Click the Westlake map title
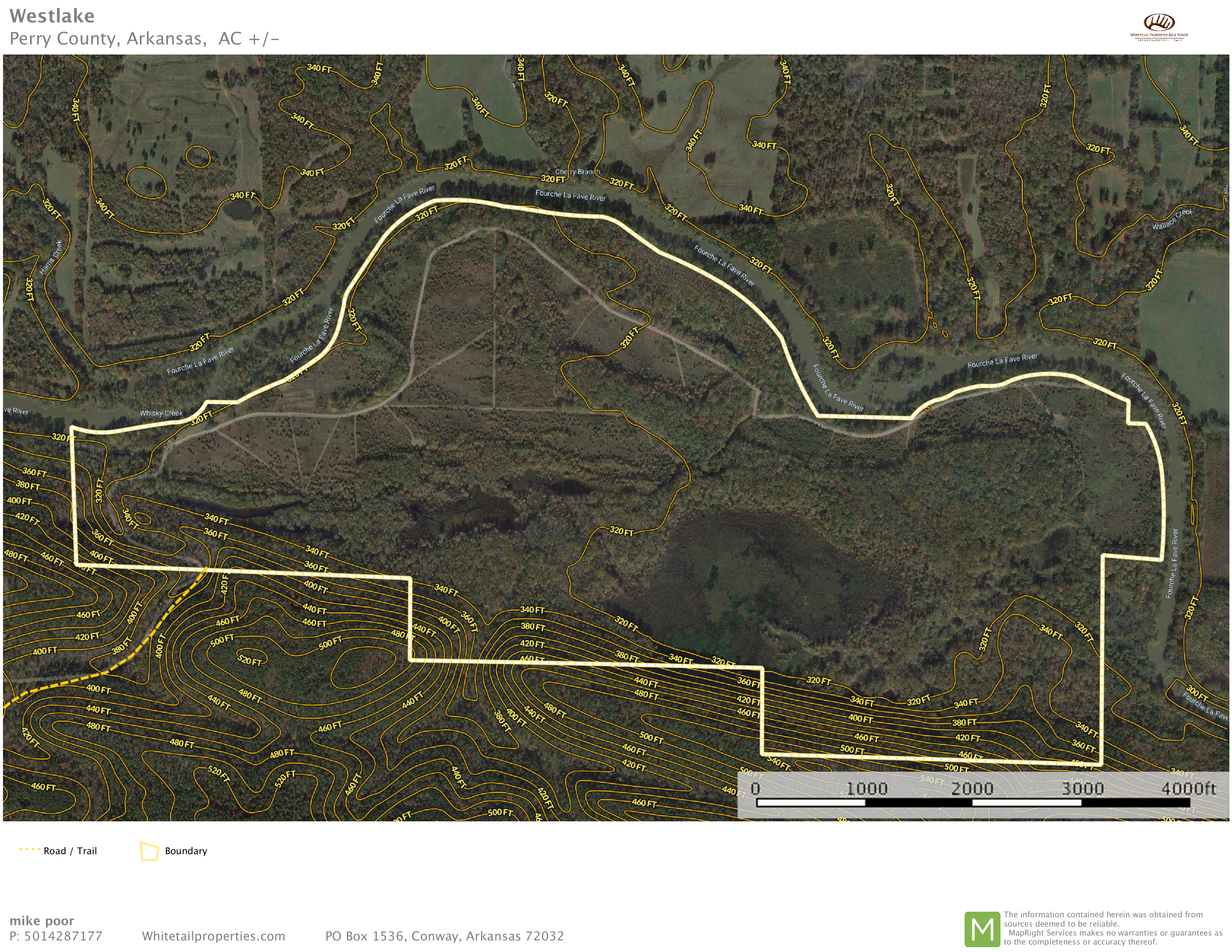This screenshot has width=1232, height=952. click(52, 16)
